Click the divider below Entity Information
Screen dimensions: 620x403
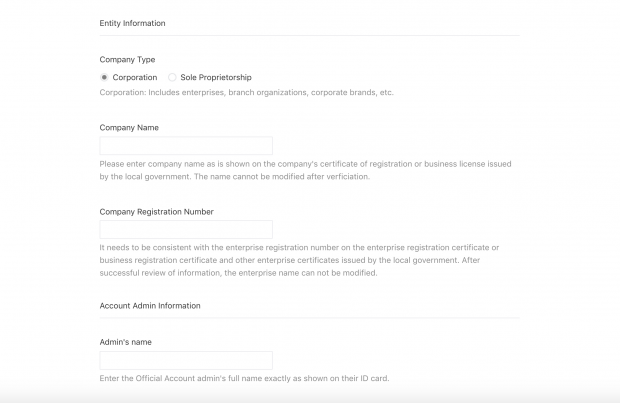point(310,36)
